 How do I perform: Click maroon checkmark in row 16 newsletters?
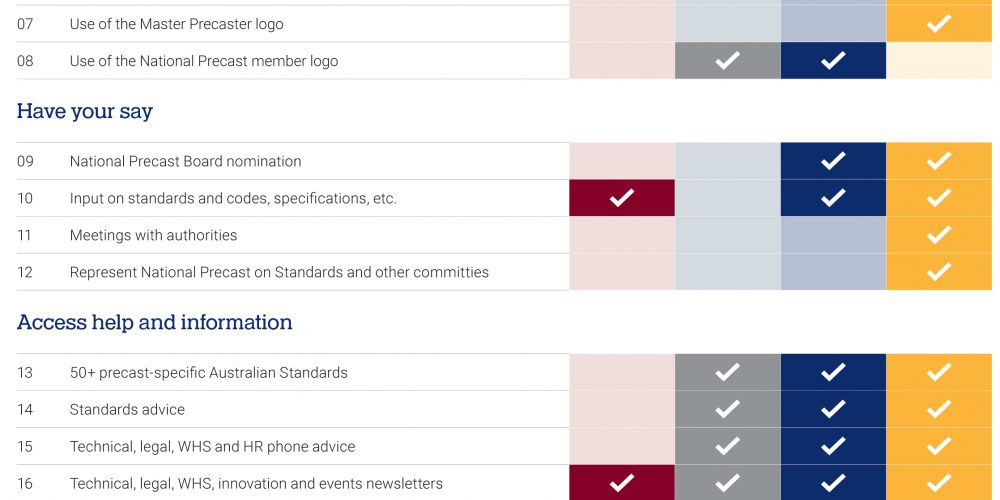[x=622, y=483]
